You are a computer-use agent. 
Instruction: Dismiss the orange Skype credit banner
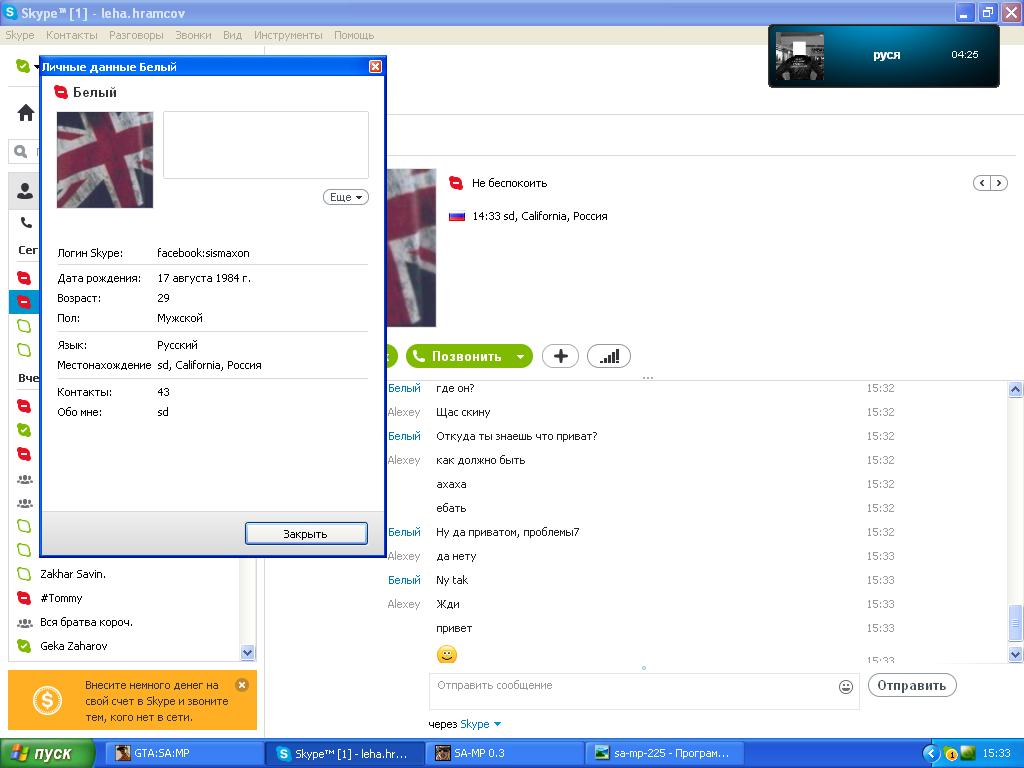coord(242,684)
